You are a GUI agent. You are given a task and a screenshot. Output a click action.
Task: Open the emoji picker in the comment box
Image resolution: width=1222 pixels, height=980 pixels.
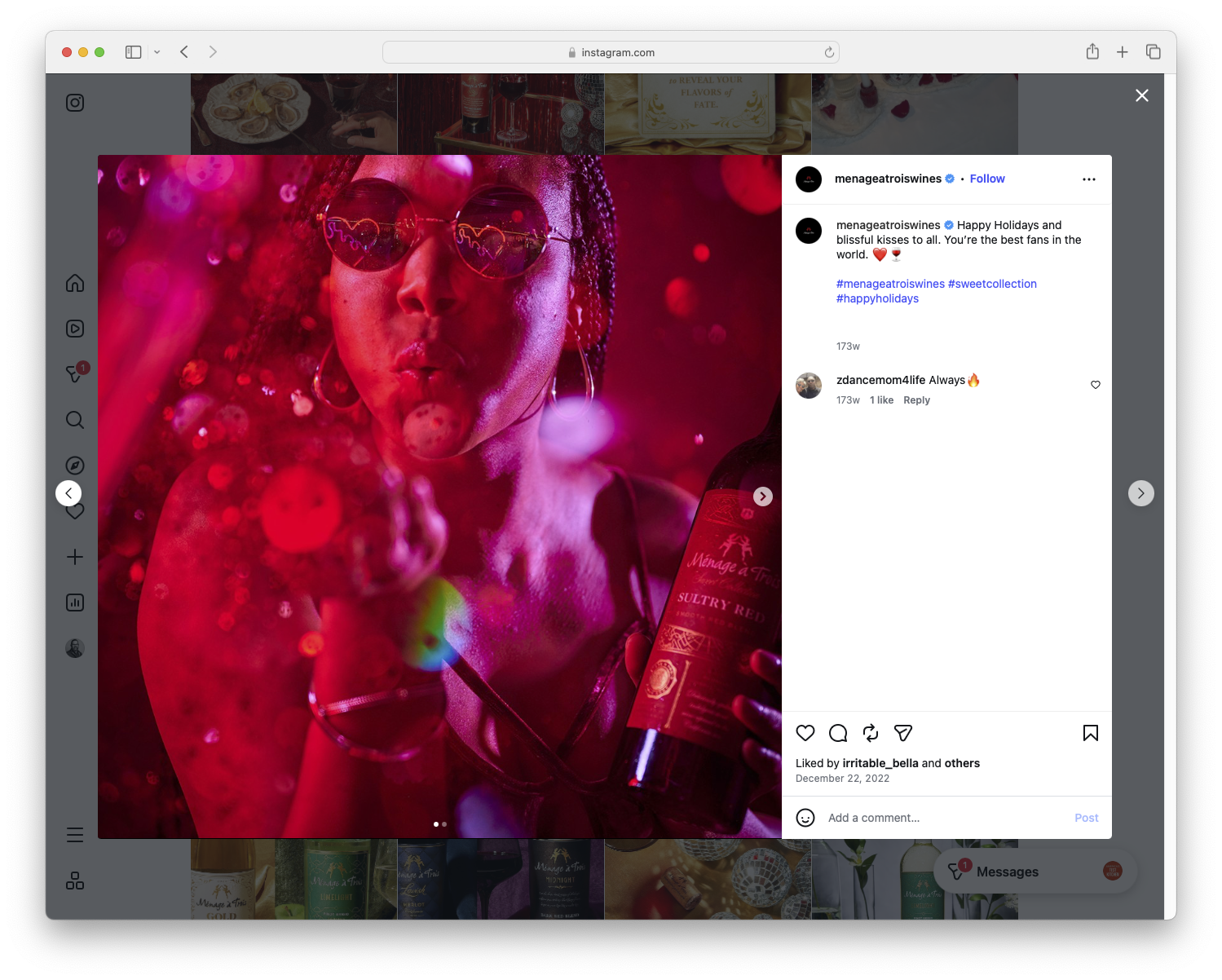805,817
